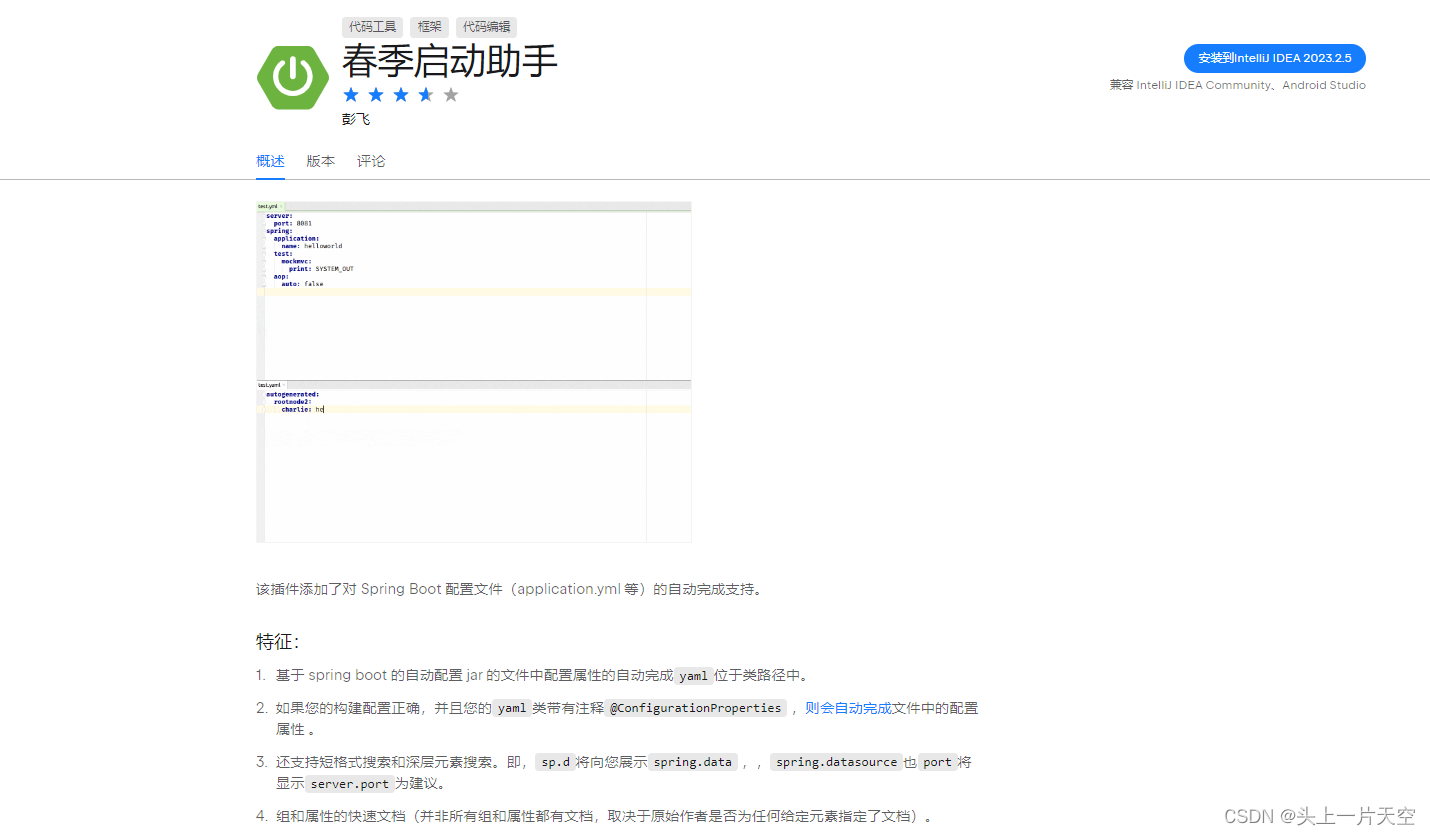The width and height of the screenshot is (1430, 835).
Task: Switch to the 版本 tab
Action: pyautogui.click(x=320, y=161)
